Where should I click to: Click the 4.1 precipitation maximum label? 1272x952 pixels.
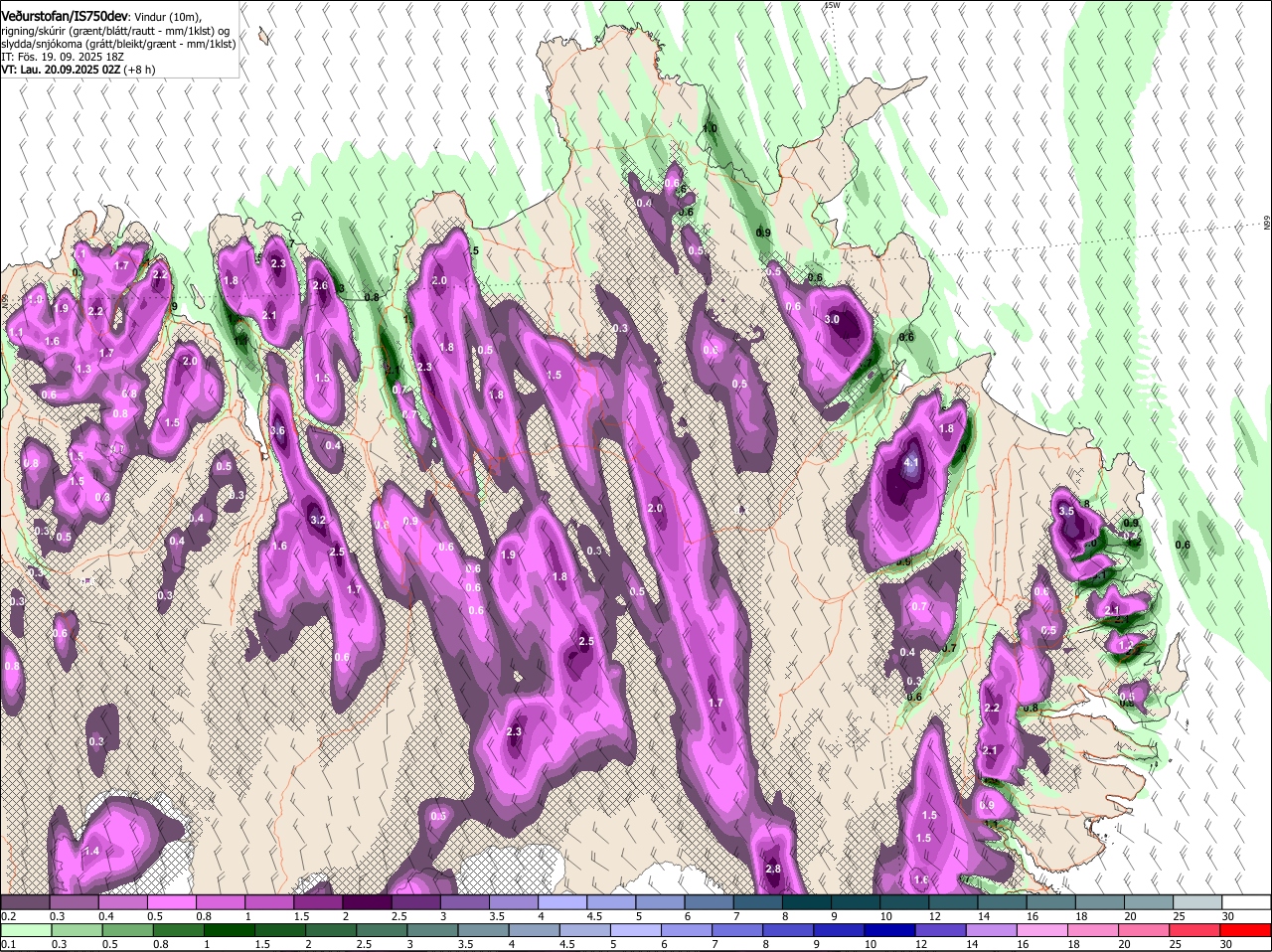(911, 463)
